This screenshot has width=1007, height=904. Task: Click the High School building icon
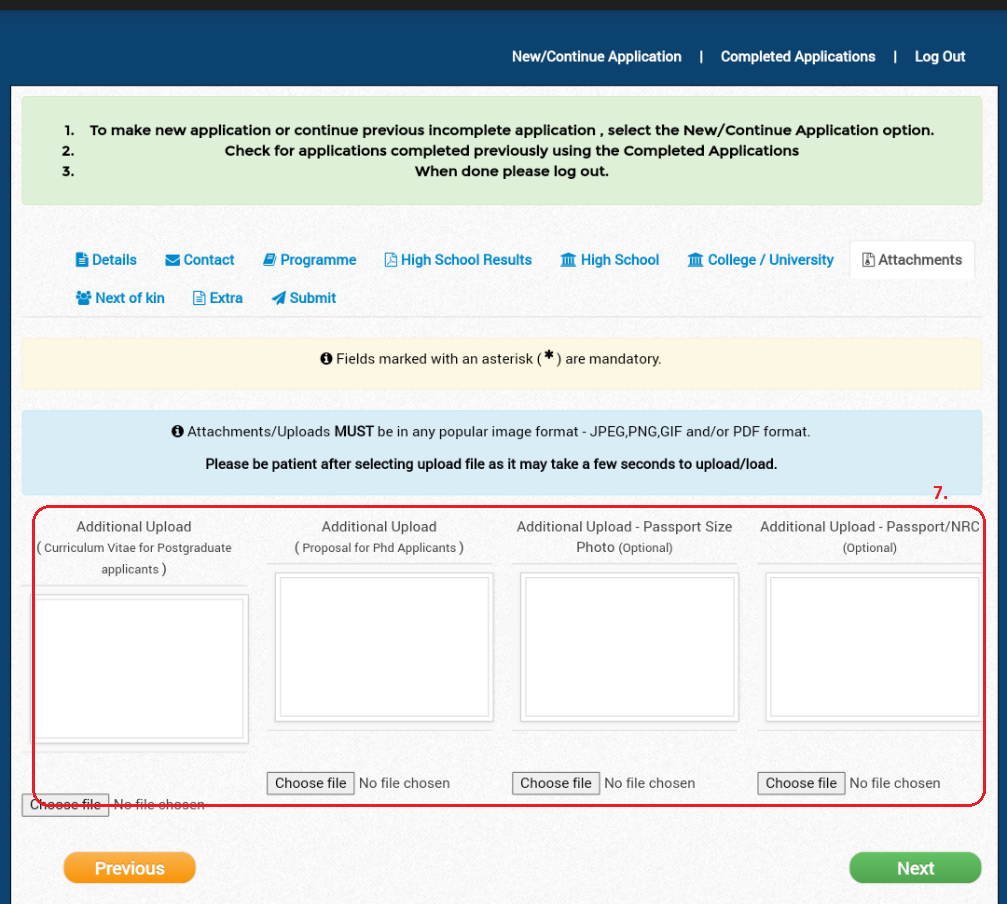click(568, 260)
